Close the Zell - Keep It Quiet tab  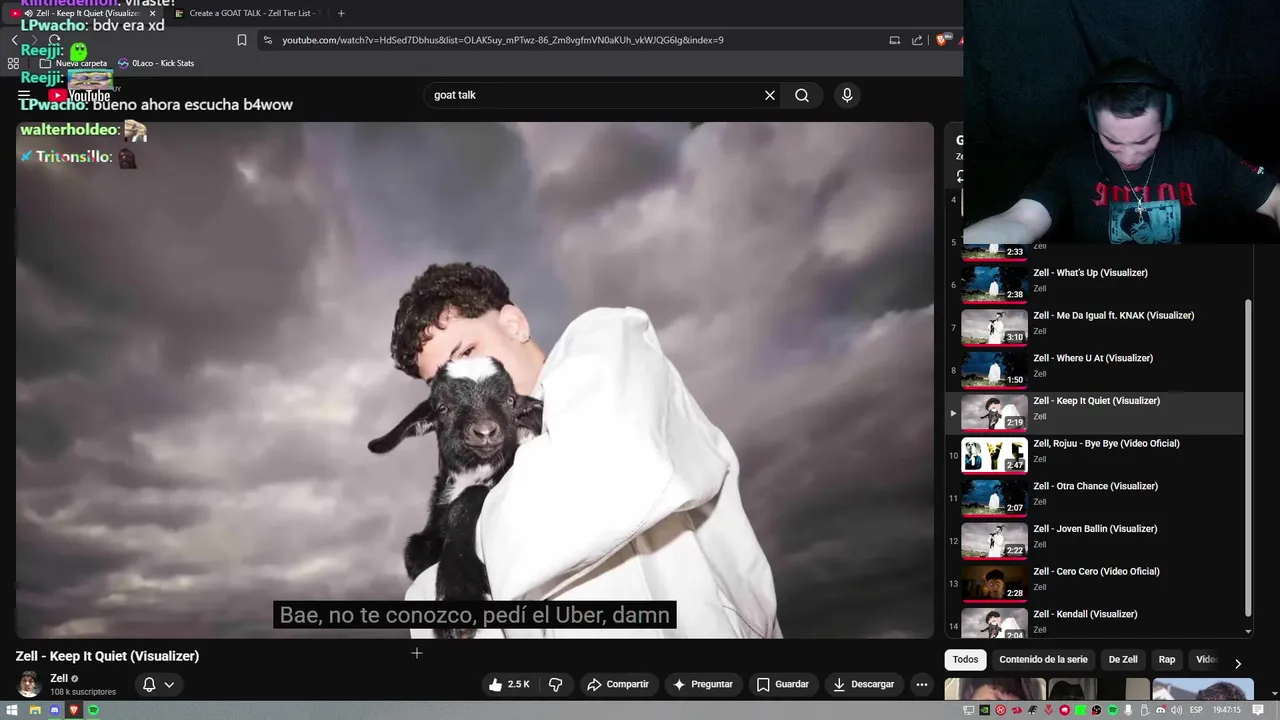pos(152,13)
